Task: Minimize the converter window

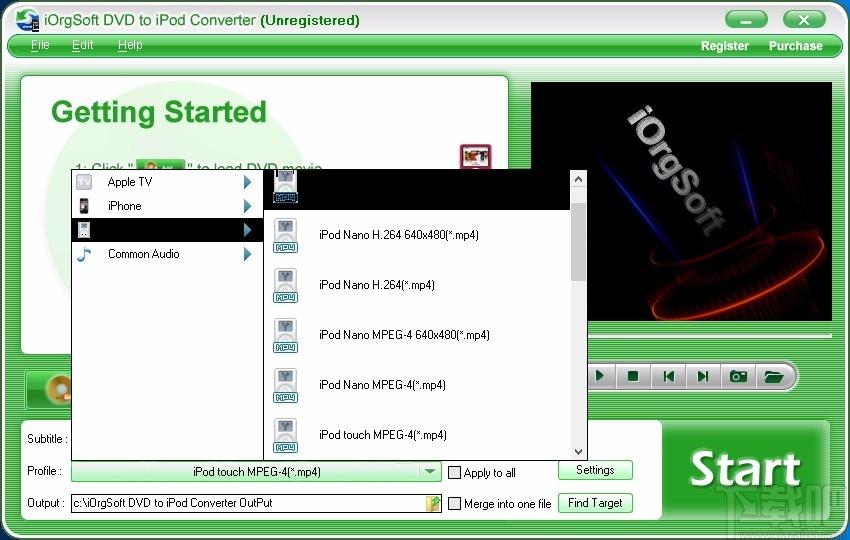Action: 746,20
